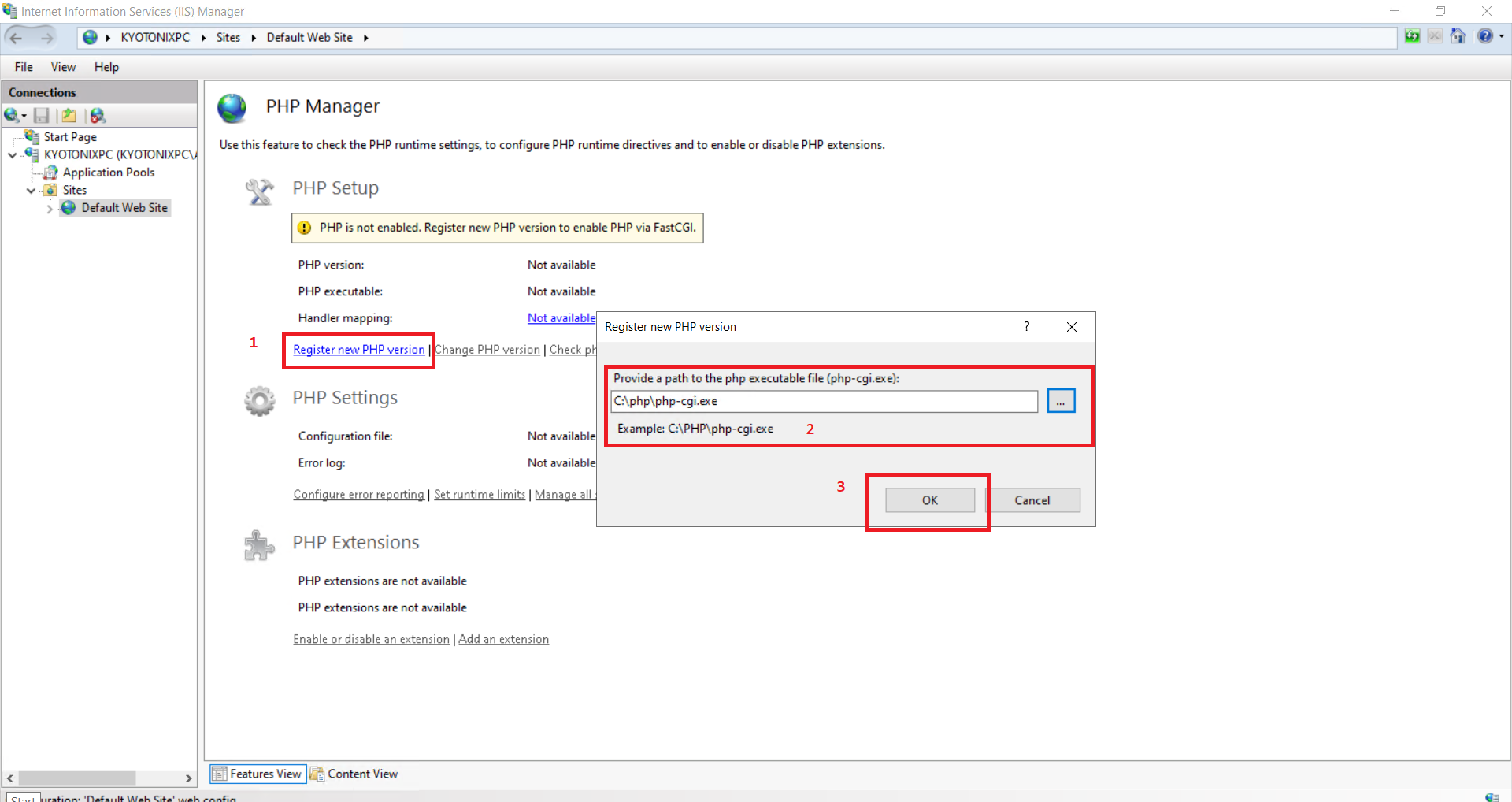This screenshot has height=802, width=1512.
Task: Click Configure error reporting link
Action: (x=359, y=495)
